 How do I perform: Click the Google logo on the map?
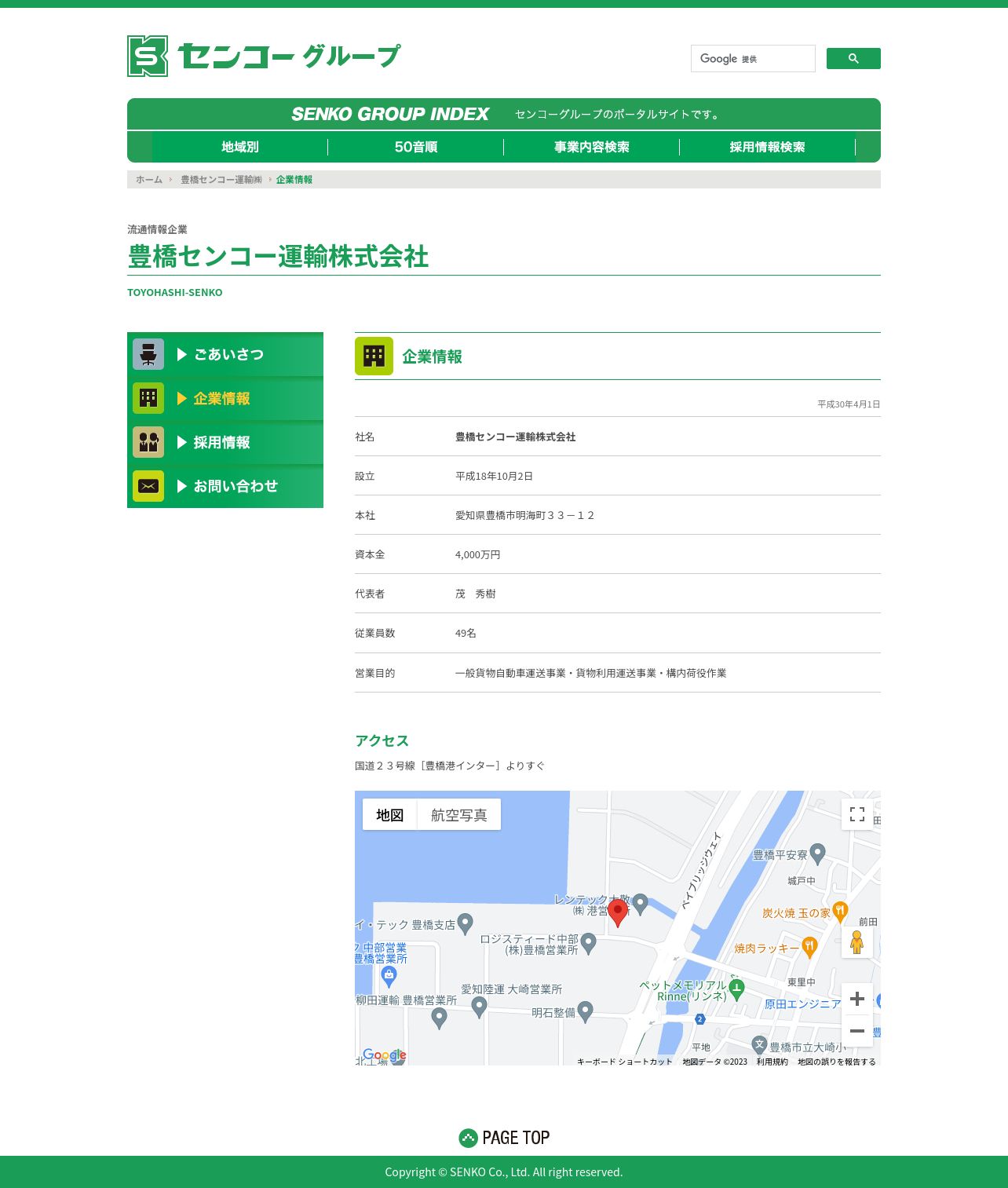(x=385, y=1055)
